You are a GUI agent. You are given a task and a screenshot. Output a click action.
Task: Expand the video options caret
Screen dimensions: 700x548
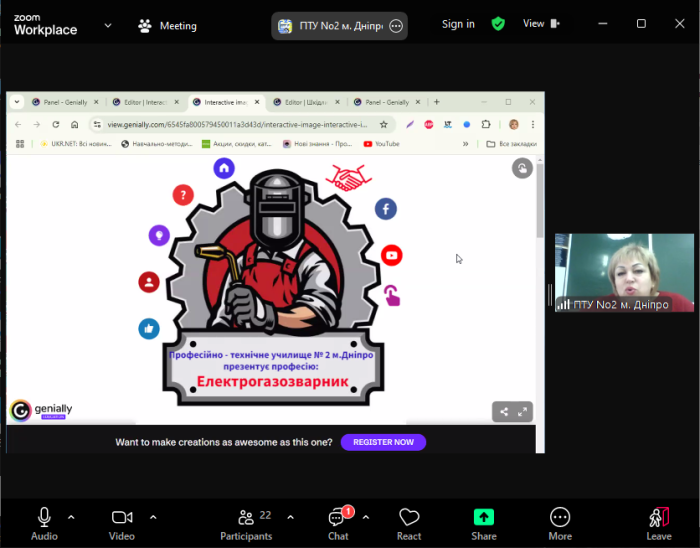pos(153,517)
